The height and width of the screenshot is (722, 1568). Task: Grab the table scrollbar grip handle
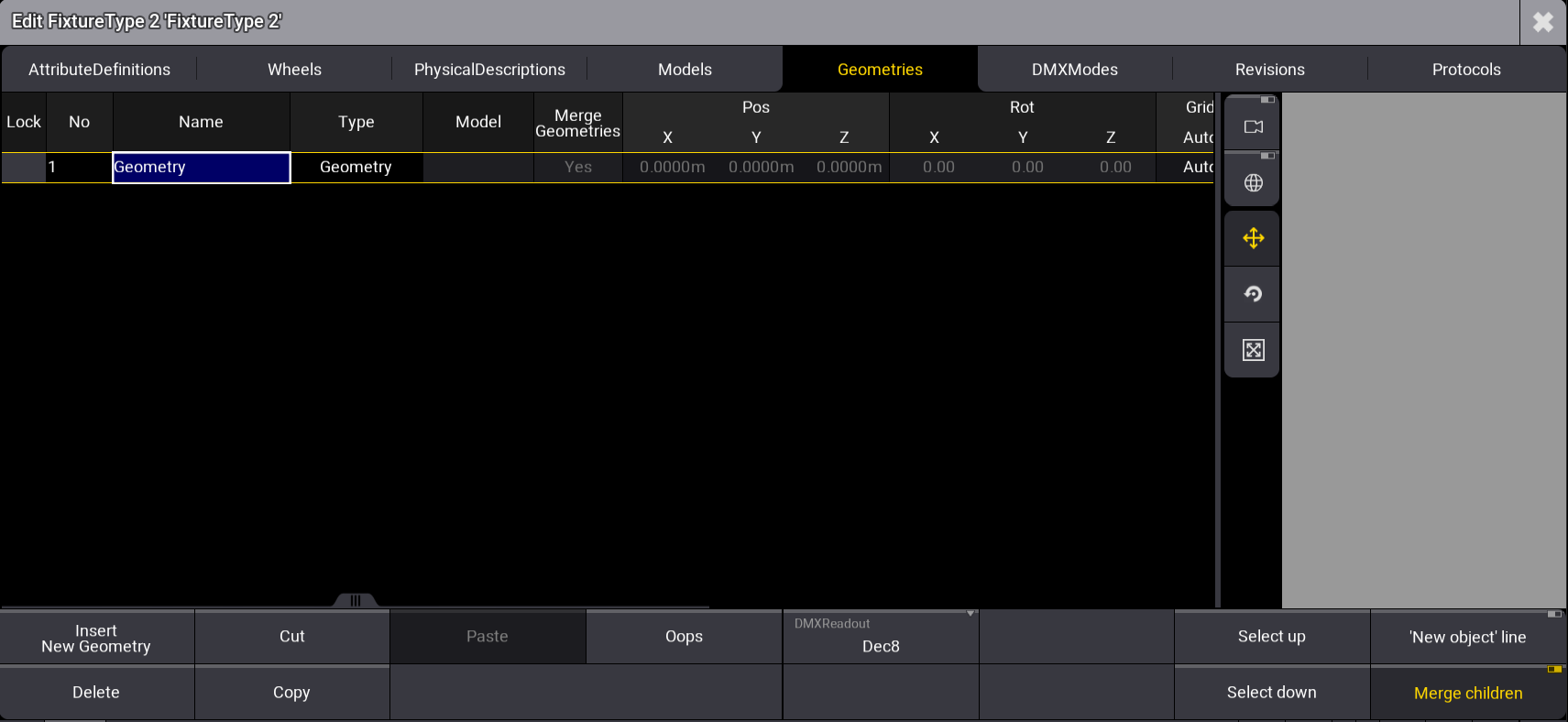[356, 601]
